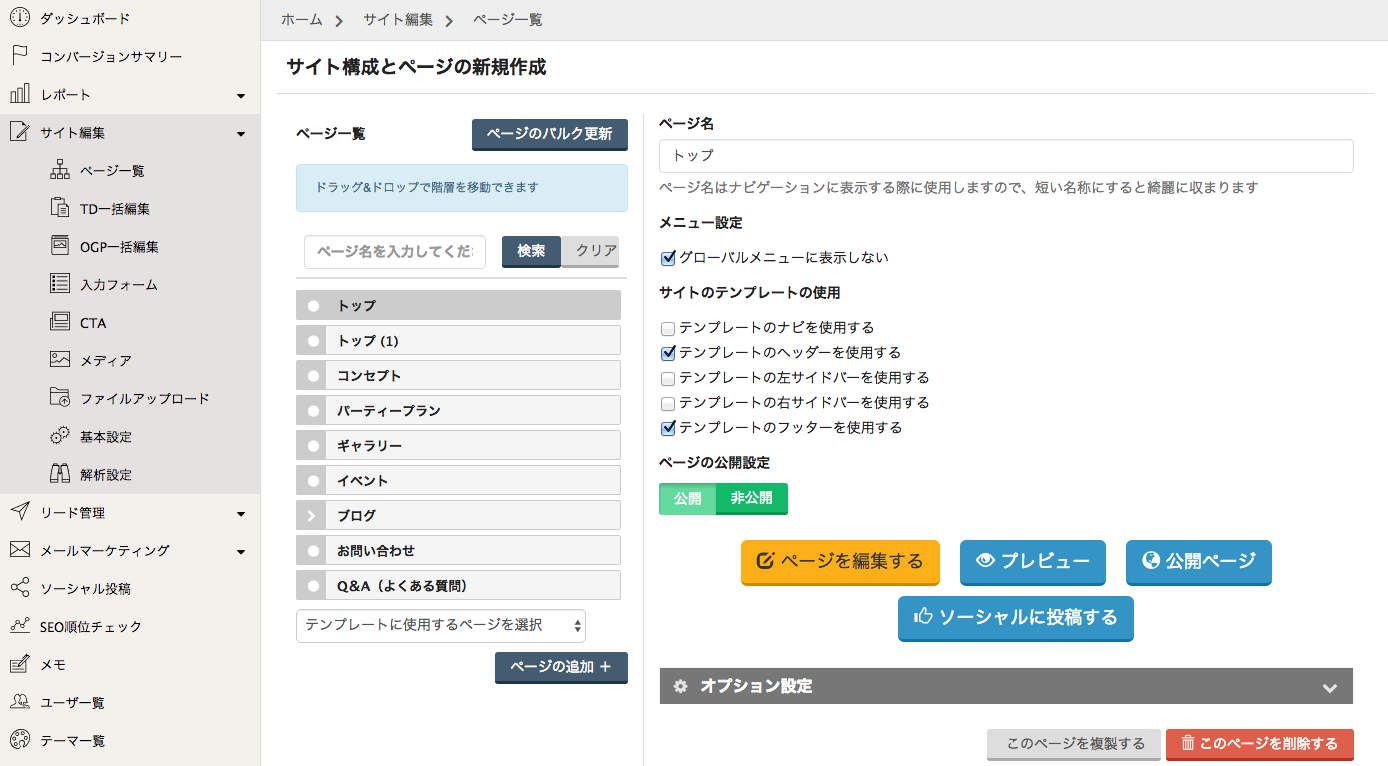Open テンプレートに使用するページを選択 dropdown

440,625
